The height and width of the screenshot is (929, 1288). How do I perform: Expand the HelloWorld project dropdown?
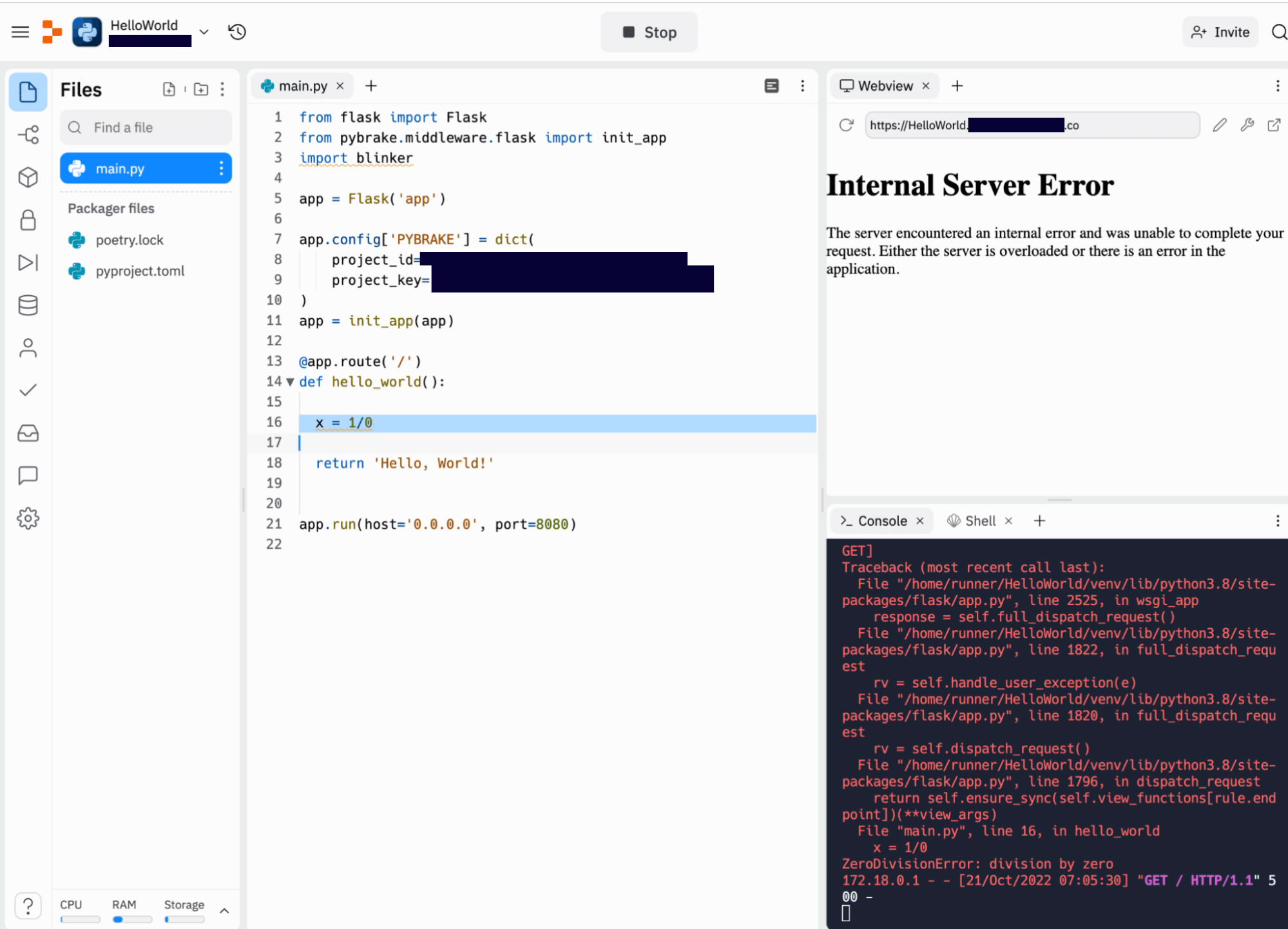coord(204,31)
